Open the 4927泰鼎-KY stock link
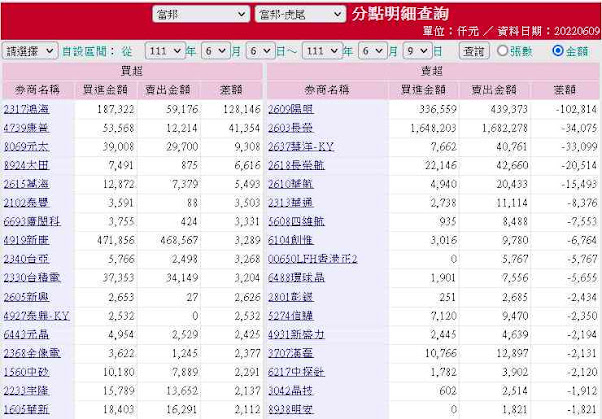This screenshot has height=419, width=602. [37, 316]
